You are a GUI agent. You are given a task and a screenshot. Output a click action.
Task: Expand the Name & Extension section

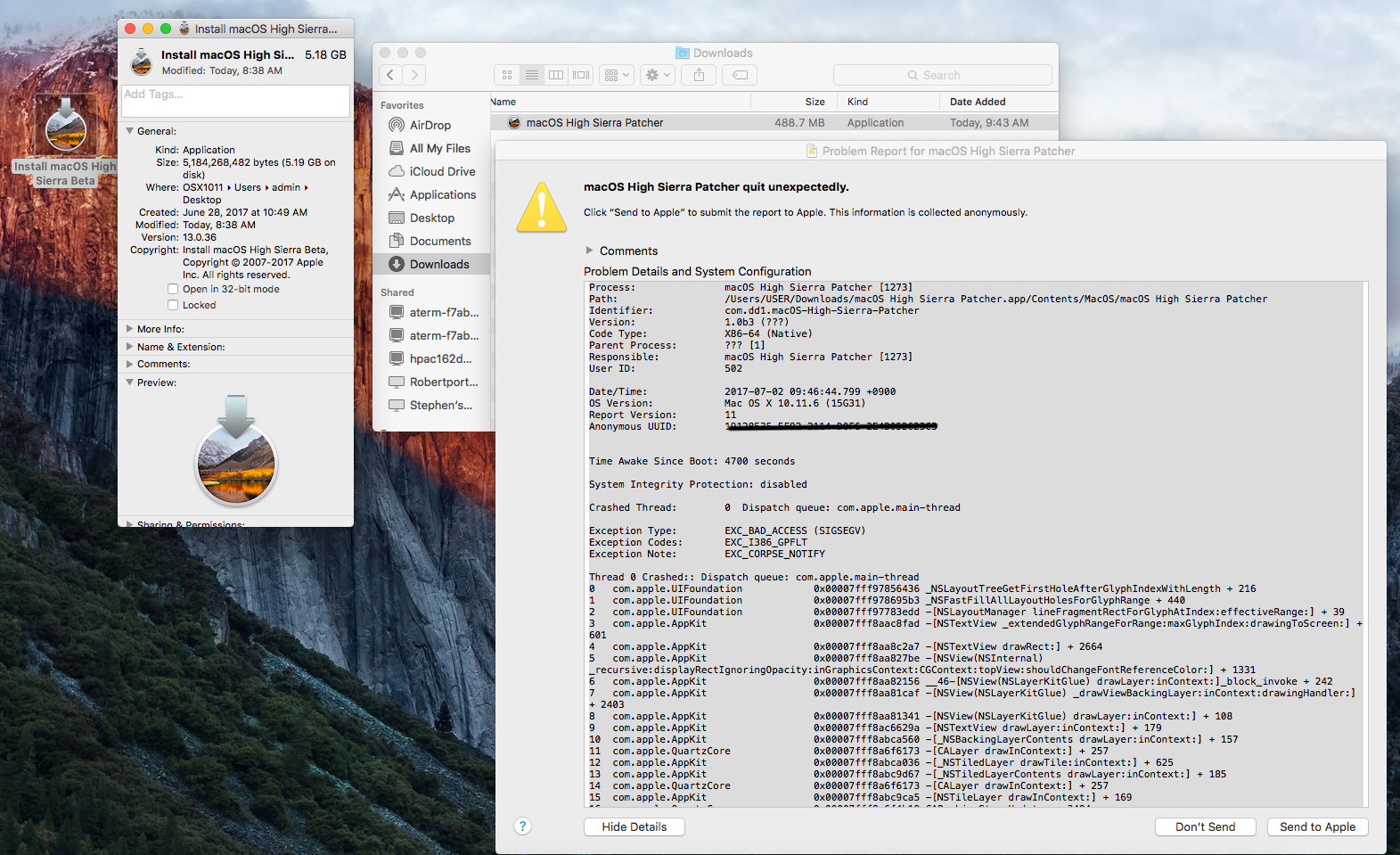click(x=130, y=347)
